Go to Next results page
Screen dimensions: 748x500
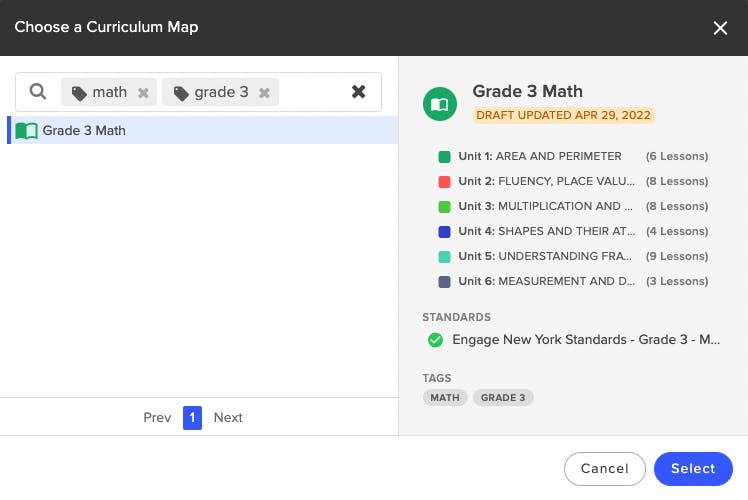point(228,417)
